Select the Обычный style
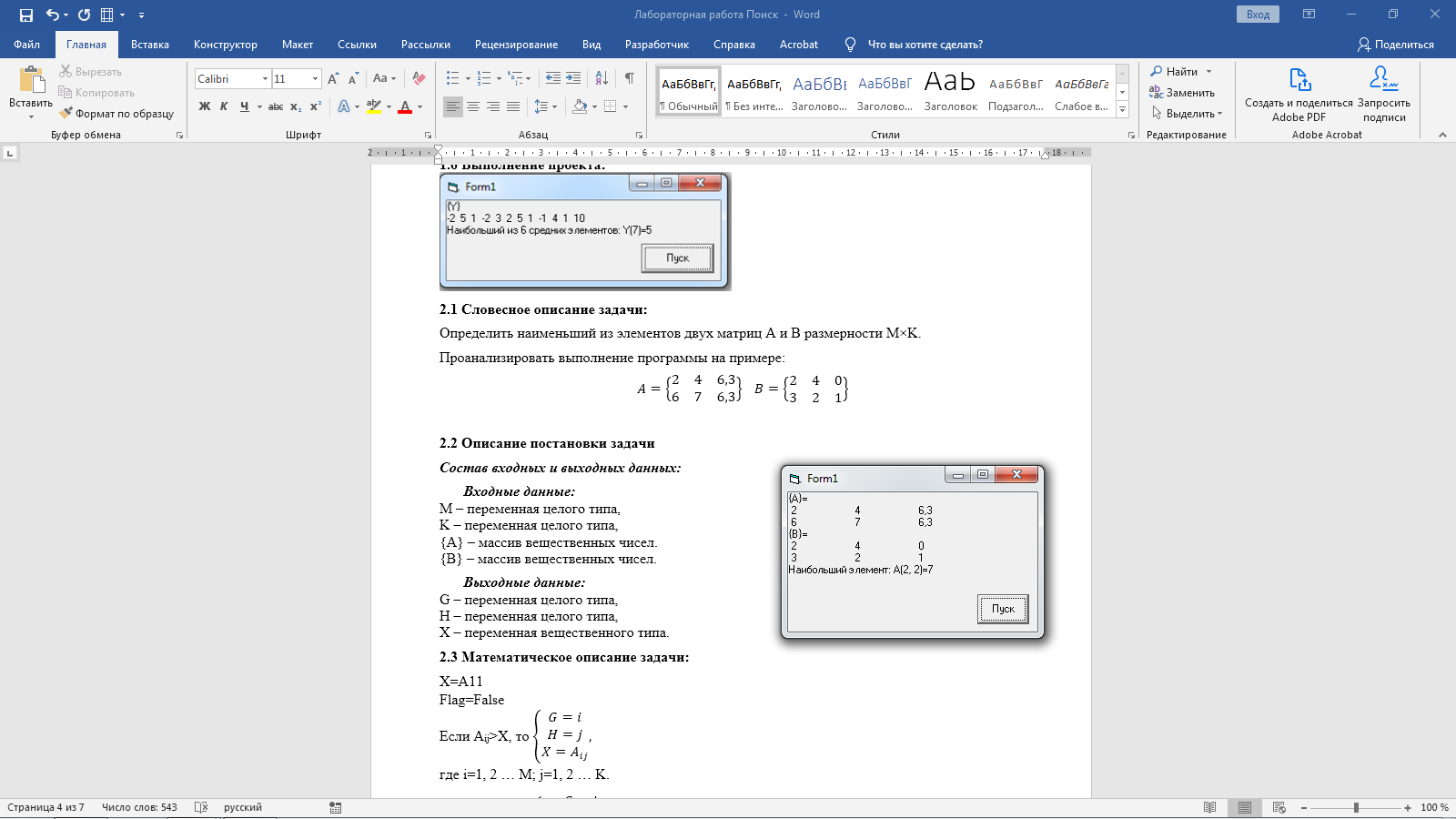Screen dimensions: 1456x819 click(x=689, y=92)
